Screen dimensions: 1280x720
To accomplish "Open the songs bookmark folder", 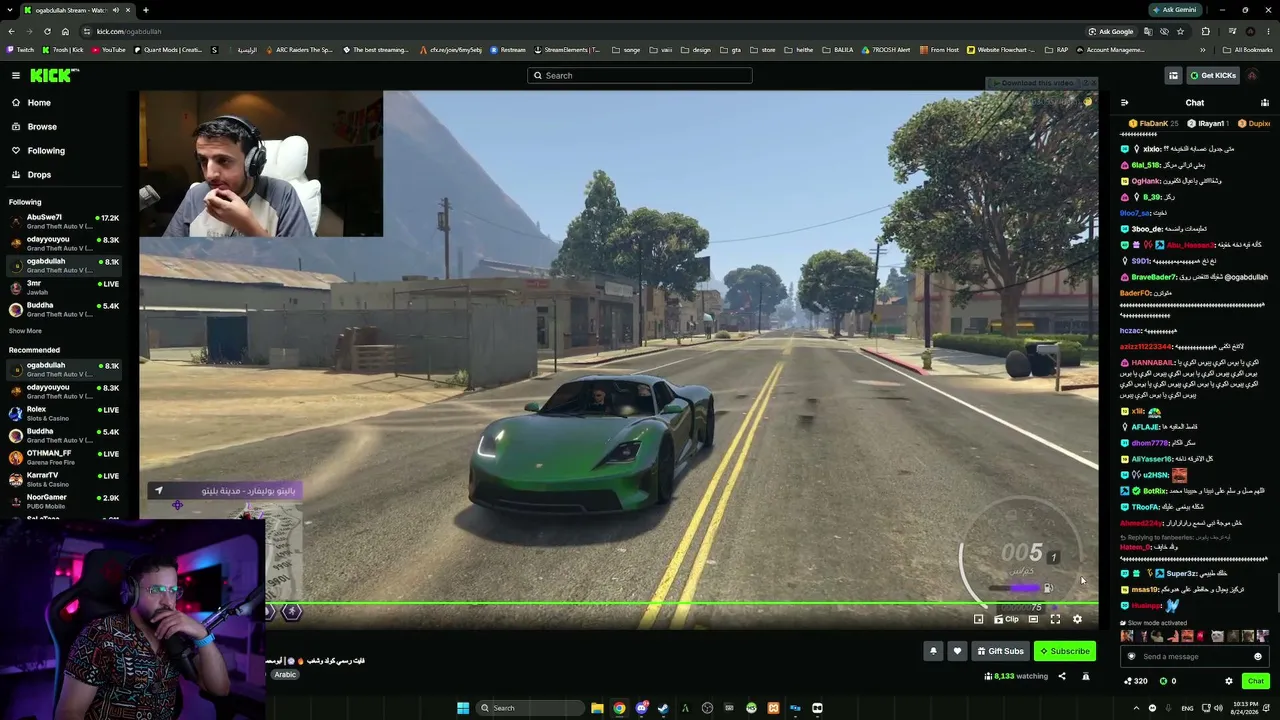I will point(625,49).
